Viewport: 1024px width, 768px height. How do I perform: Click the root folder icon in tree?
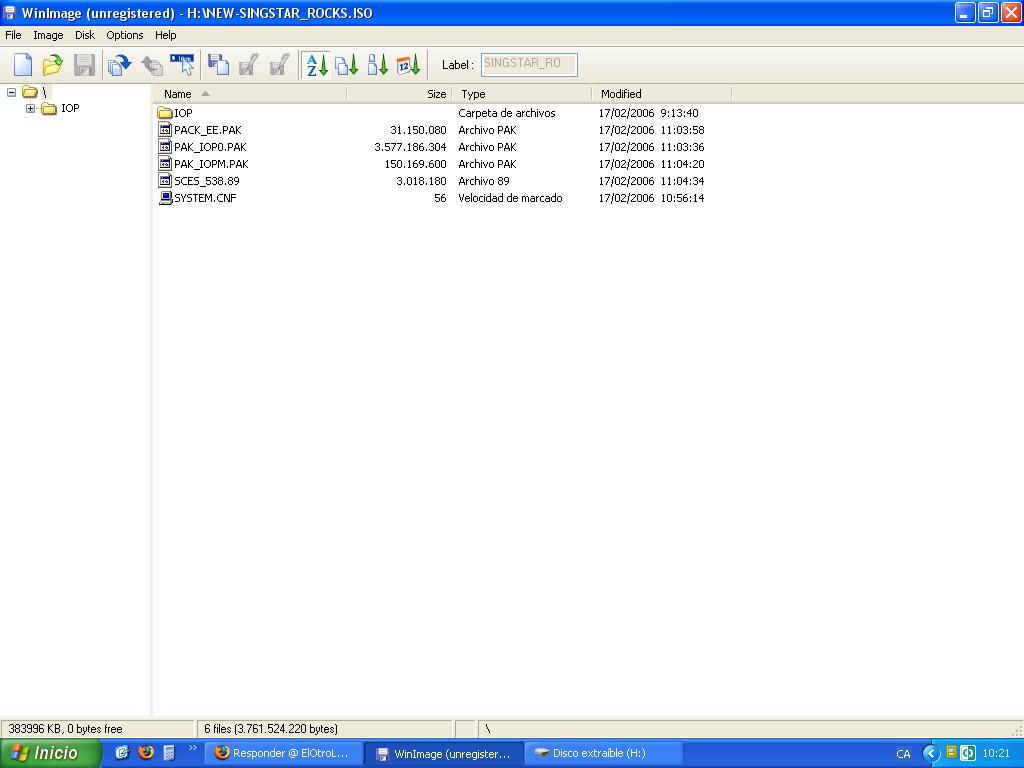tap(29, 91)
